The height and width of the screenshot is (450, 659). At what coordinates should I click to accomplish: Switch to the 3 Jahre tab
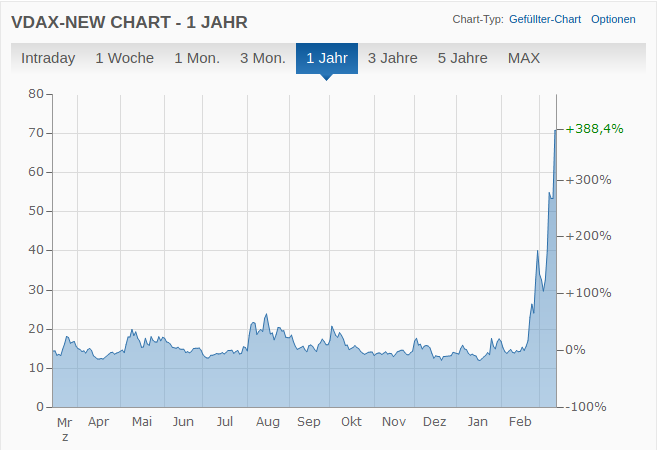tap(393, 58)
